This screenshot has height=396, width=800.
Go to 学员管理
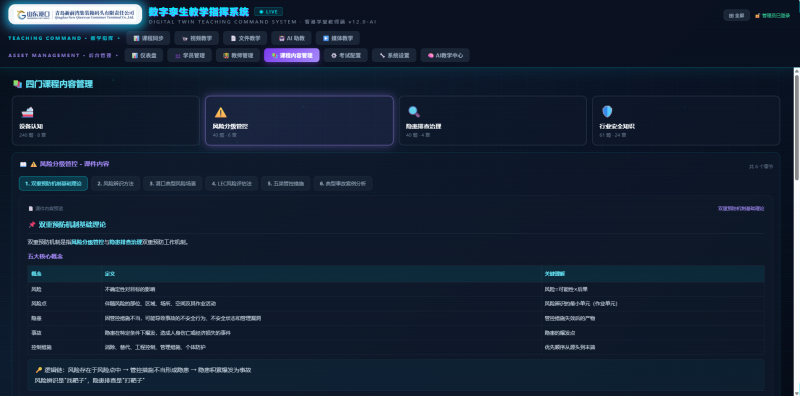(189, 56)
